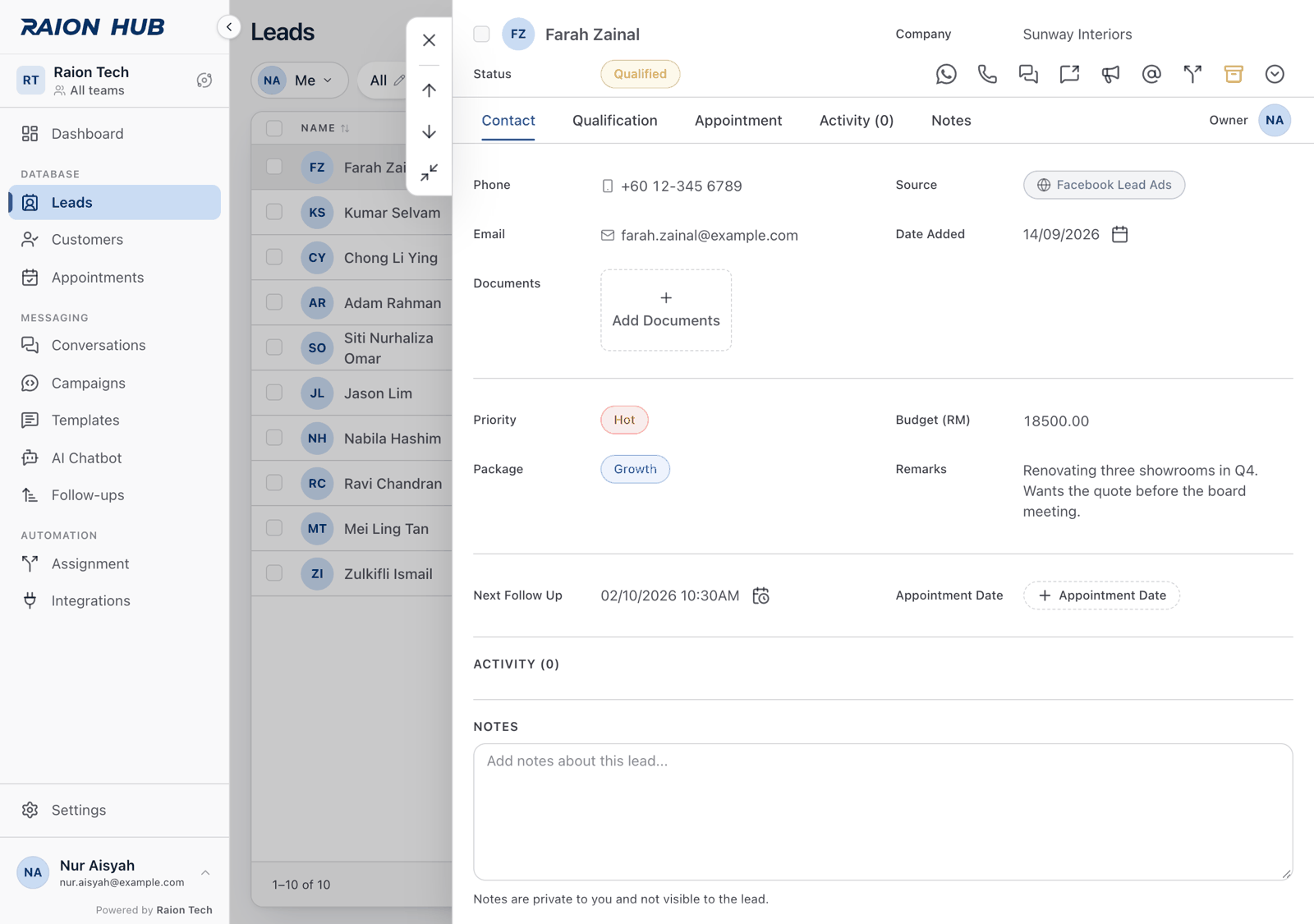
Task: Open the conversations bubble icon in lead header
Action: click(x=1028, y=74)
